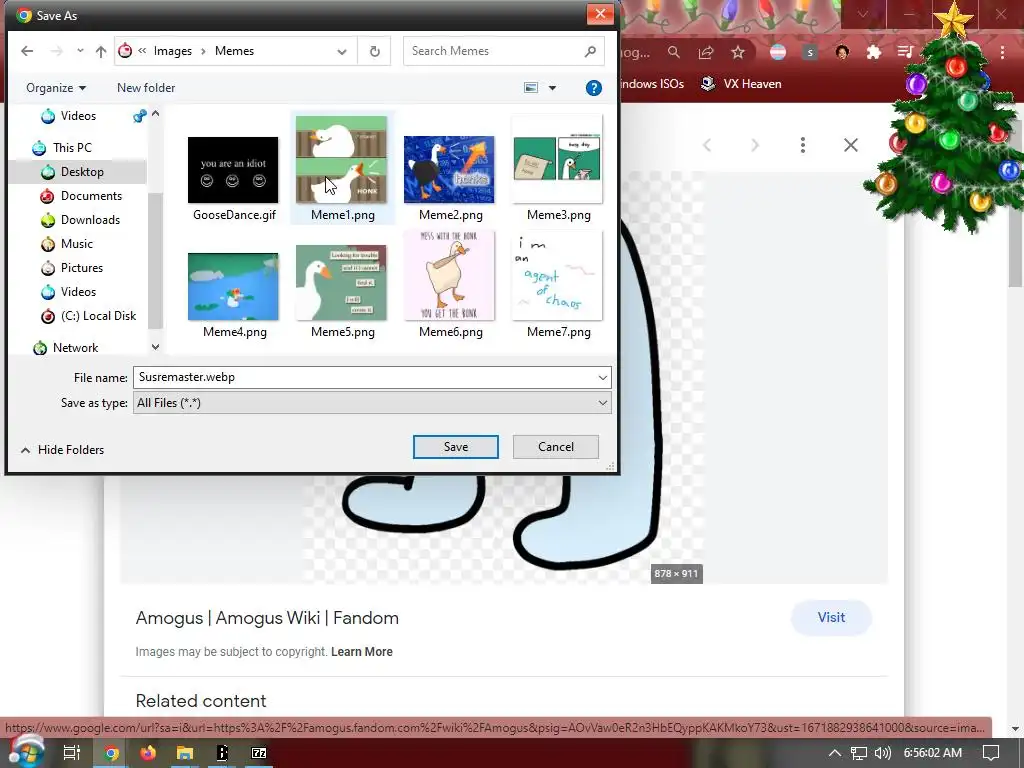Image resolution: width=1024 pixels, height=768 pixels.
Task: Open VX Heaven bookmark
Action: pos(741,84)
